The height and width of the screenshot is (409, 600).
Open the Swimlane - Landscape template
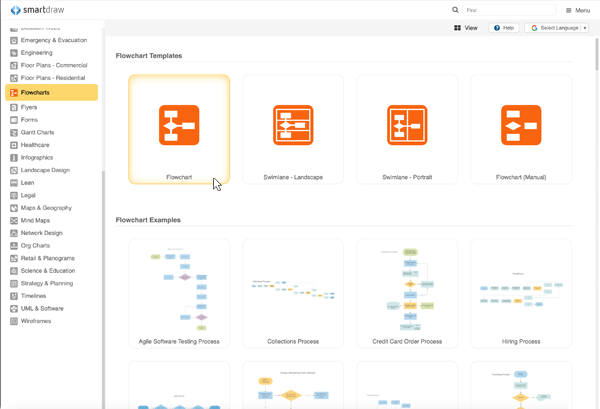pyautogui.click(x=293, y=129)
